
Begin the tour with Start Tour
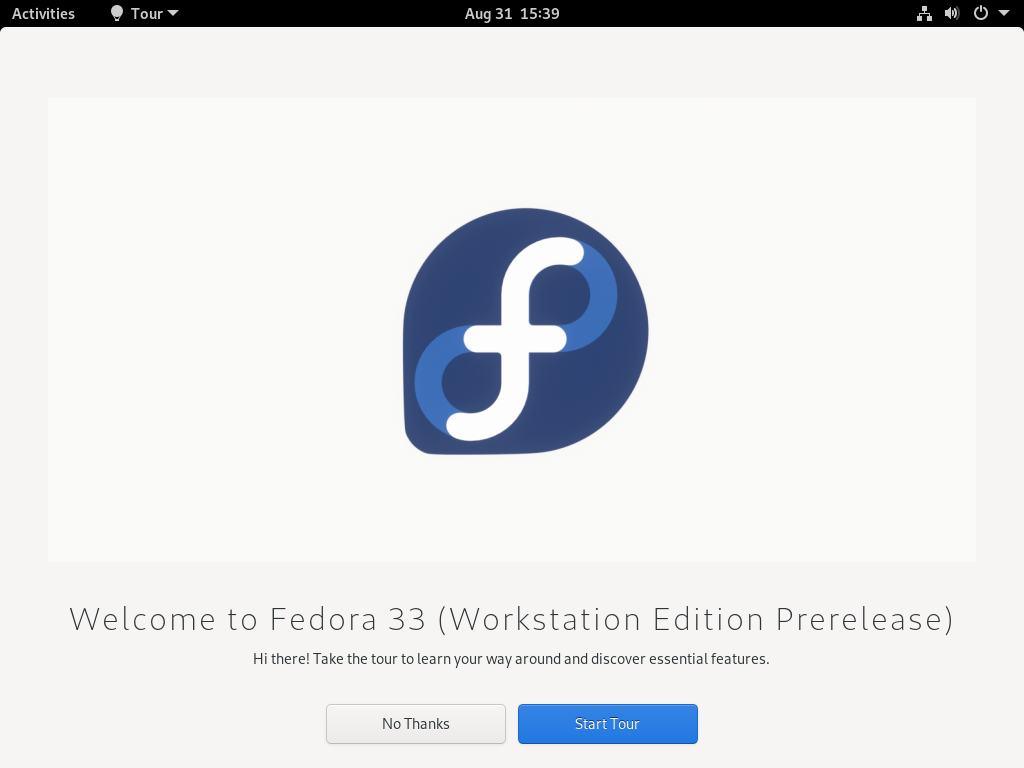tap(607, 724)
